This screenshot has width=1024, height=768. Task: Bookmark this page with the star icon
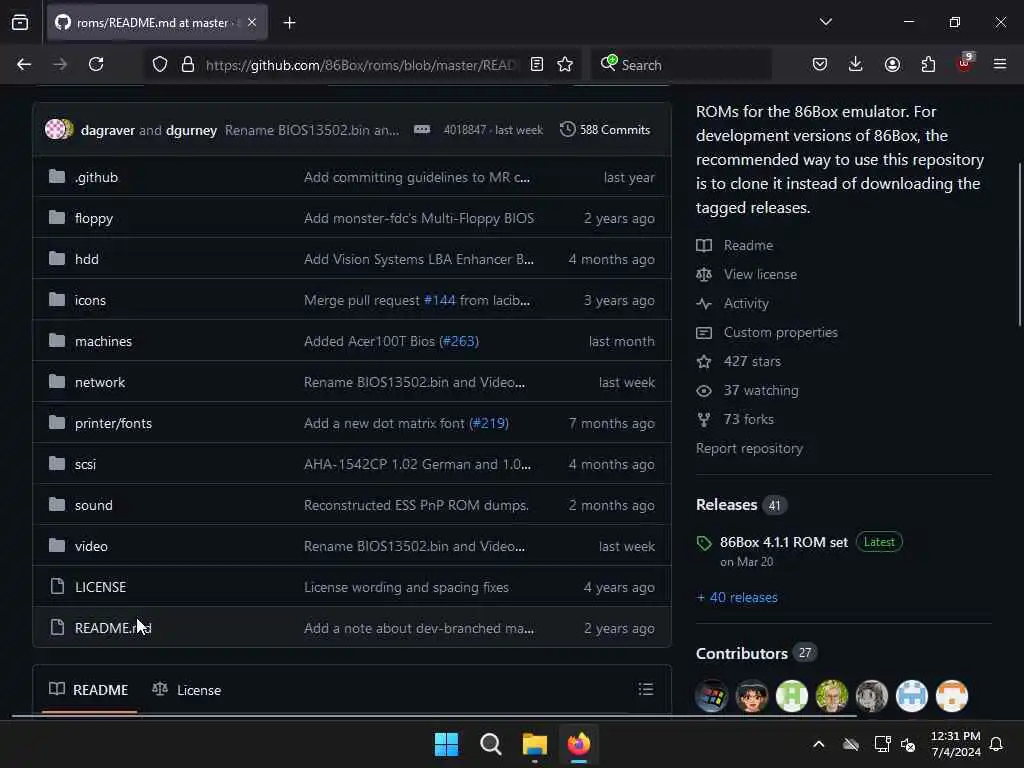tap(565, 64)
